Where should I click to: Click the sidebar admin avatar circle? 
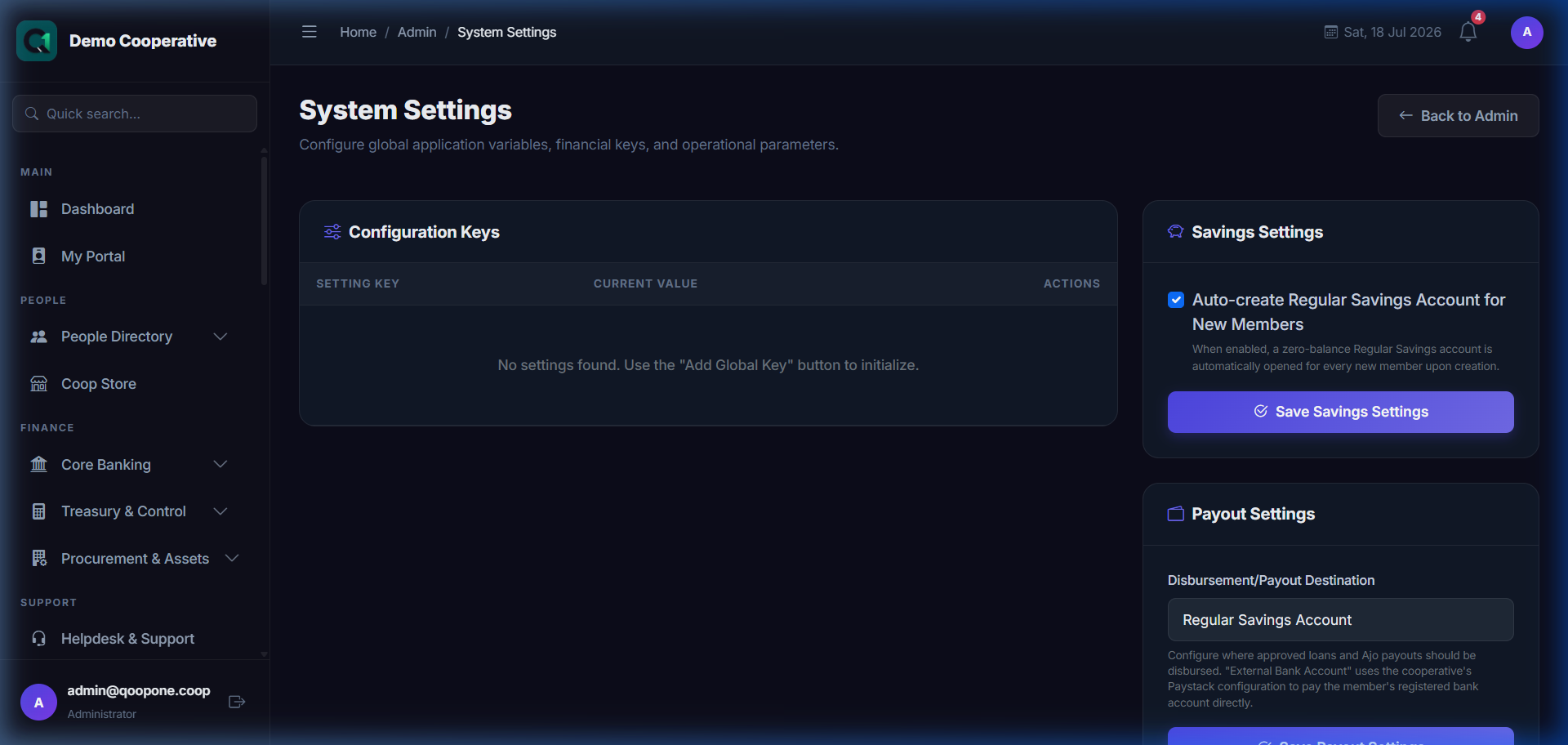pos(38,703)
